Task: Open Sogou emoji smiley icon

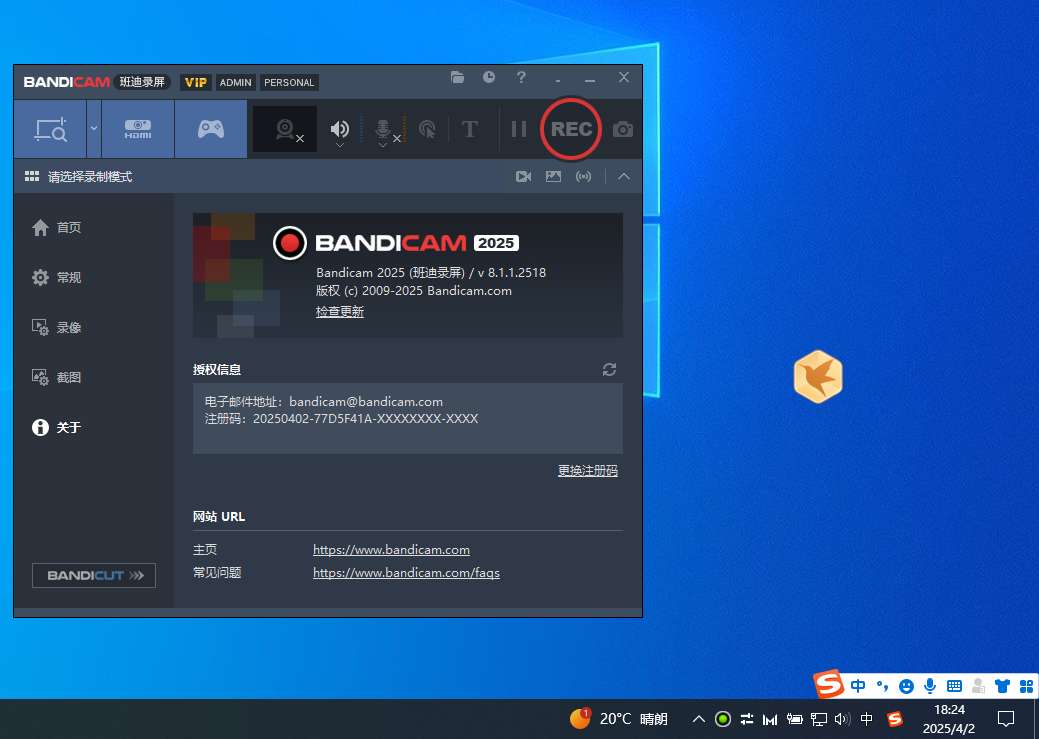Action: [906, 686]
